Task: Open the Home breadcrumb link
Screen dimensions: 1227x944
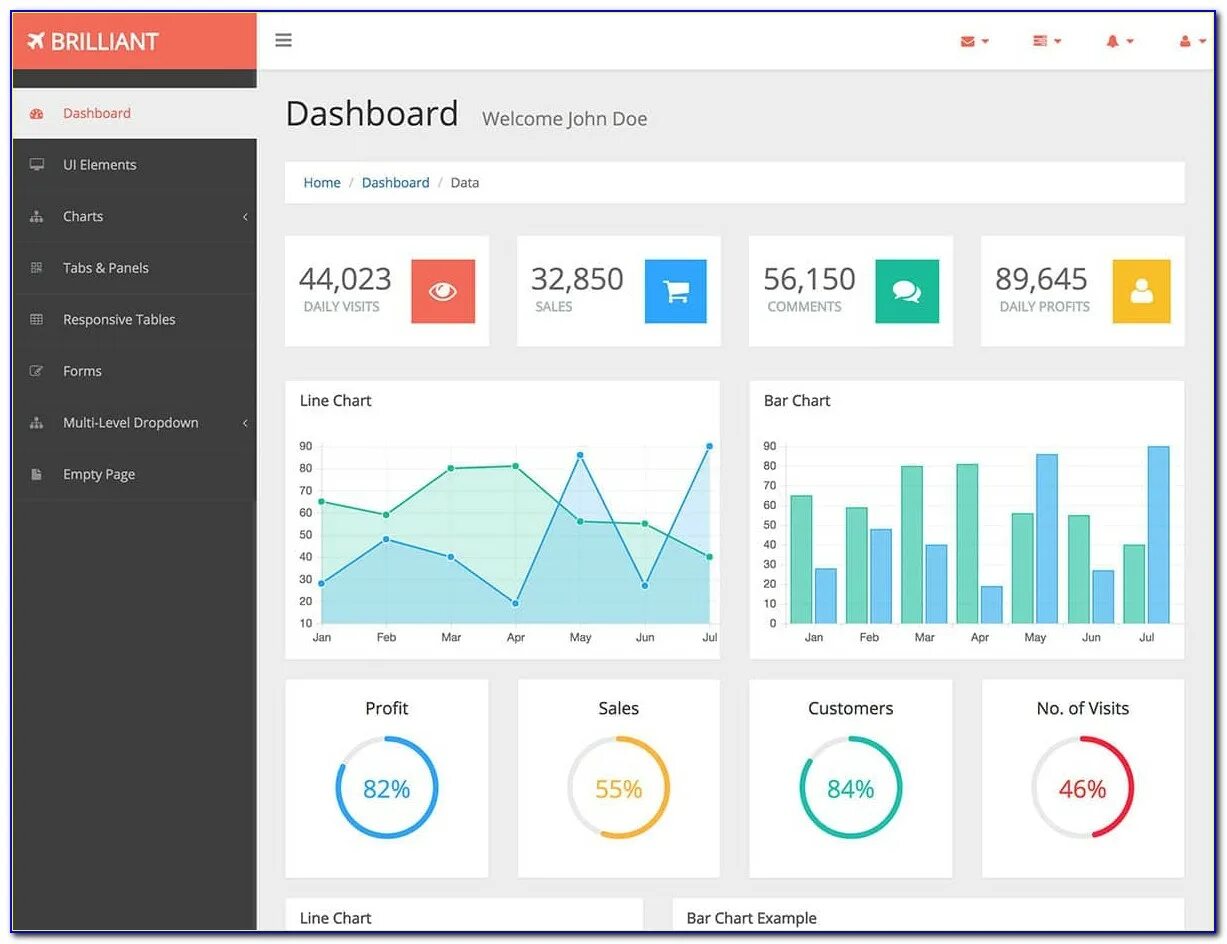Action: (321, 182)
